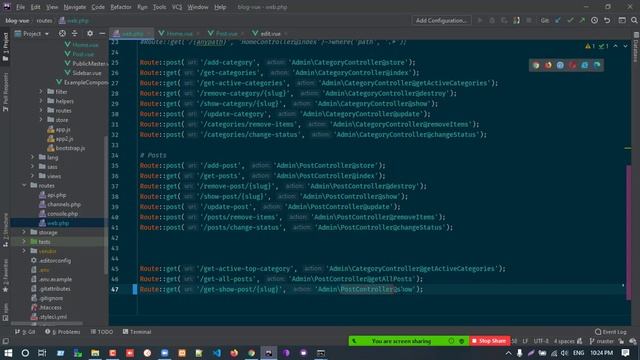640x360 pixels.
Task: Open the Problems tool window tab
Action: coord(62,332)
